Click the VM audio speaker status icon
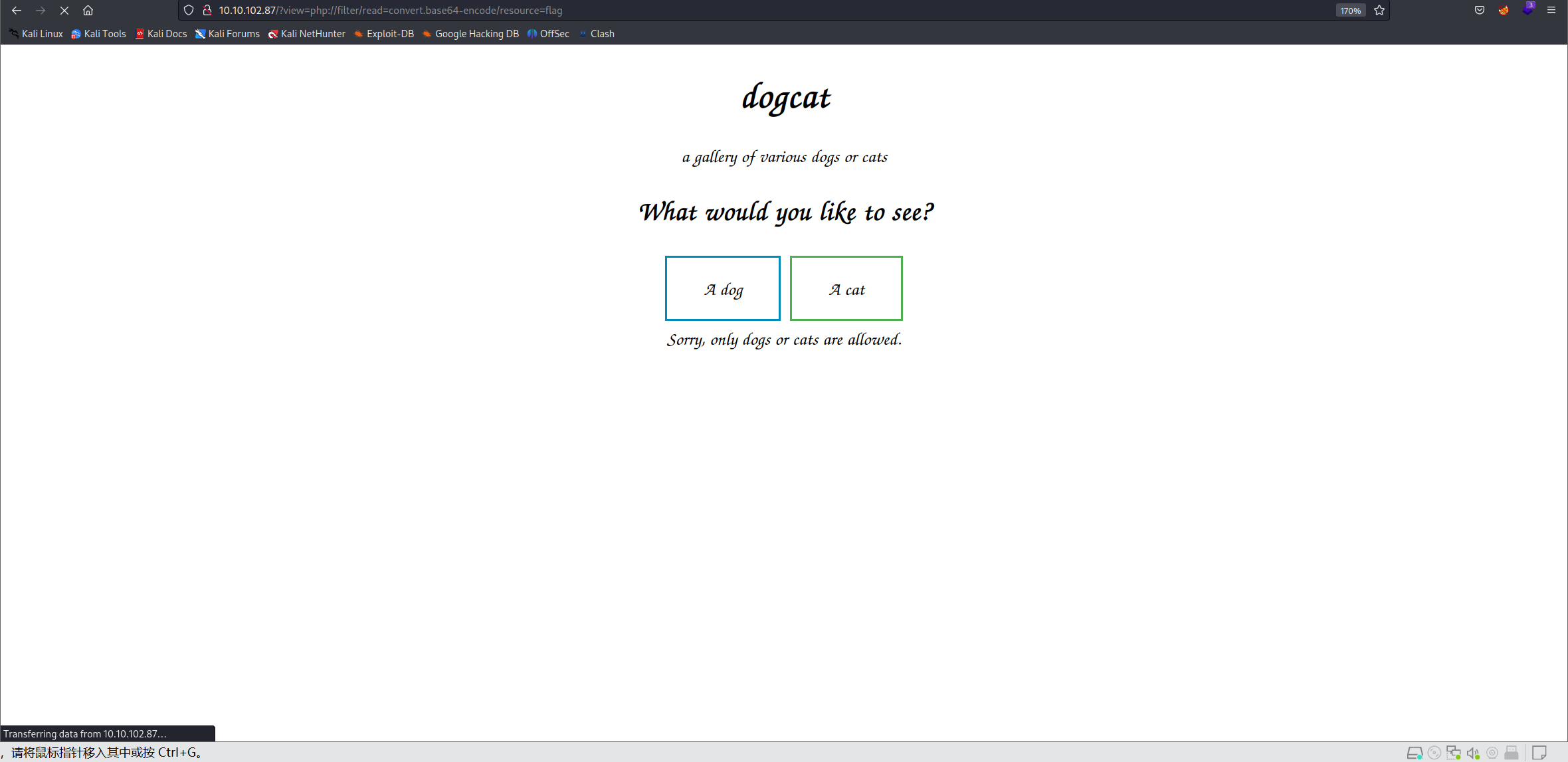The width and height of the screenshot is (1568, 762). coord(1473,753)
